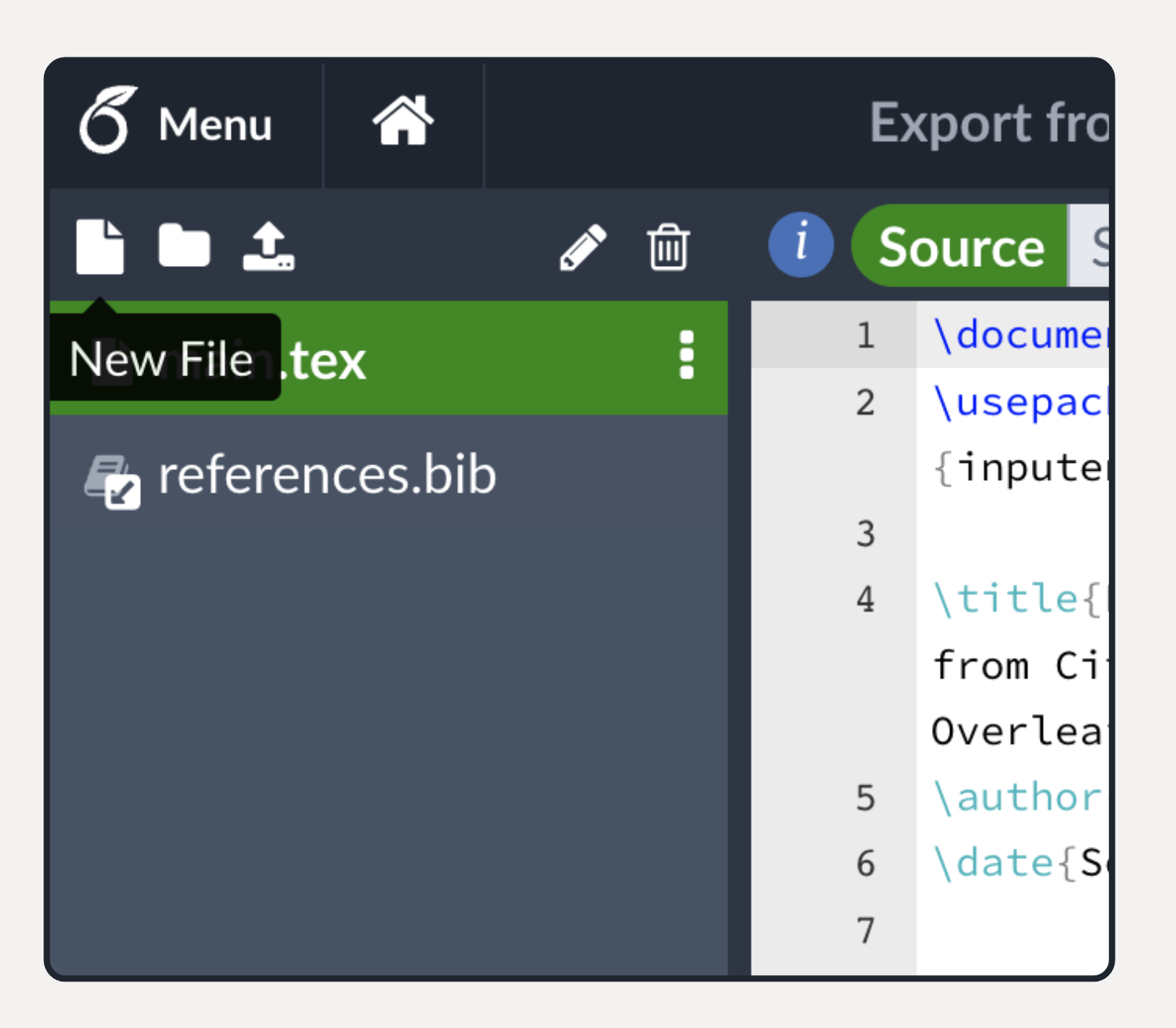Screen dimensions: 1176x1028
Task: Go to the projects home page icon
Action: tap(403, 122)
